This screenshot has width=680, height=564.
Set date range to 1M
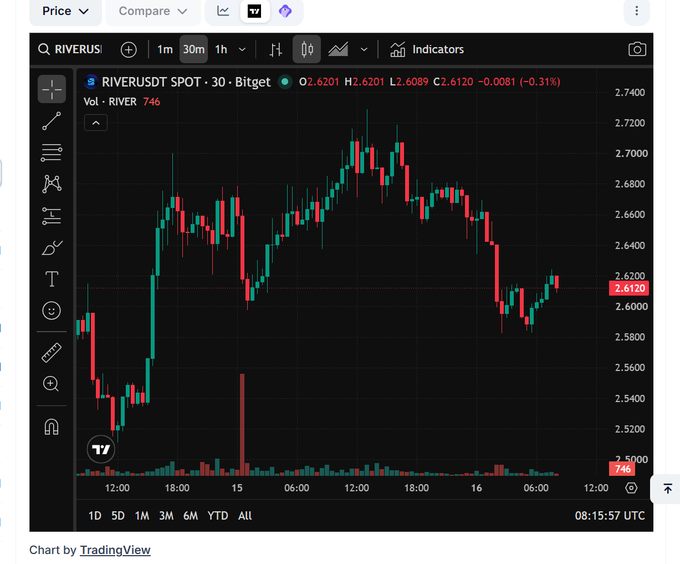point(142,515)
